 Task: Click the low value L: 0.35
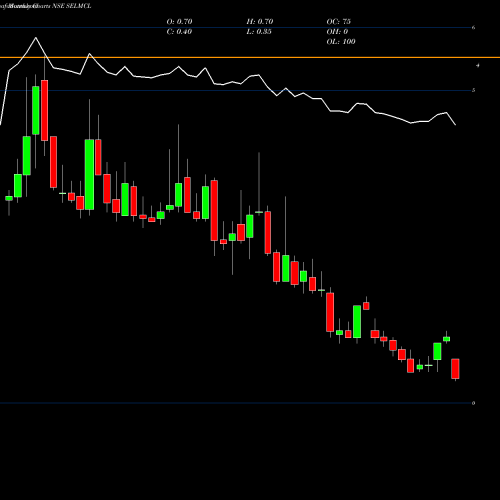pyautogui.click(x=259, y=32)
